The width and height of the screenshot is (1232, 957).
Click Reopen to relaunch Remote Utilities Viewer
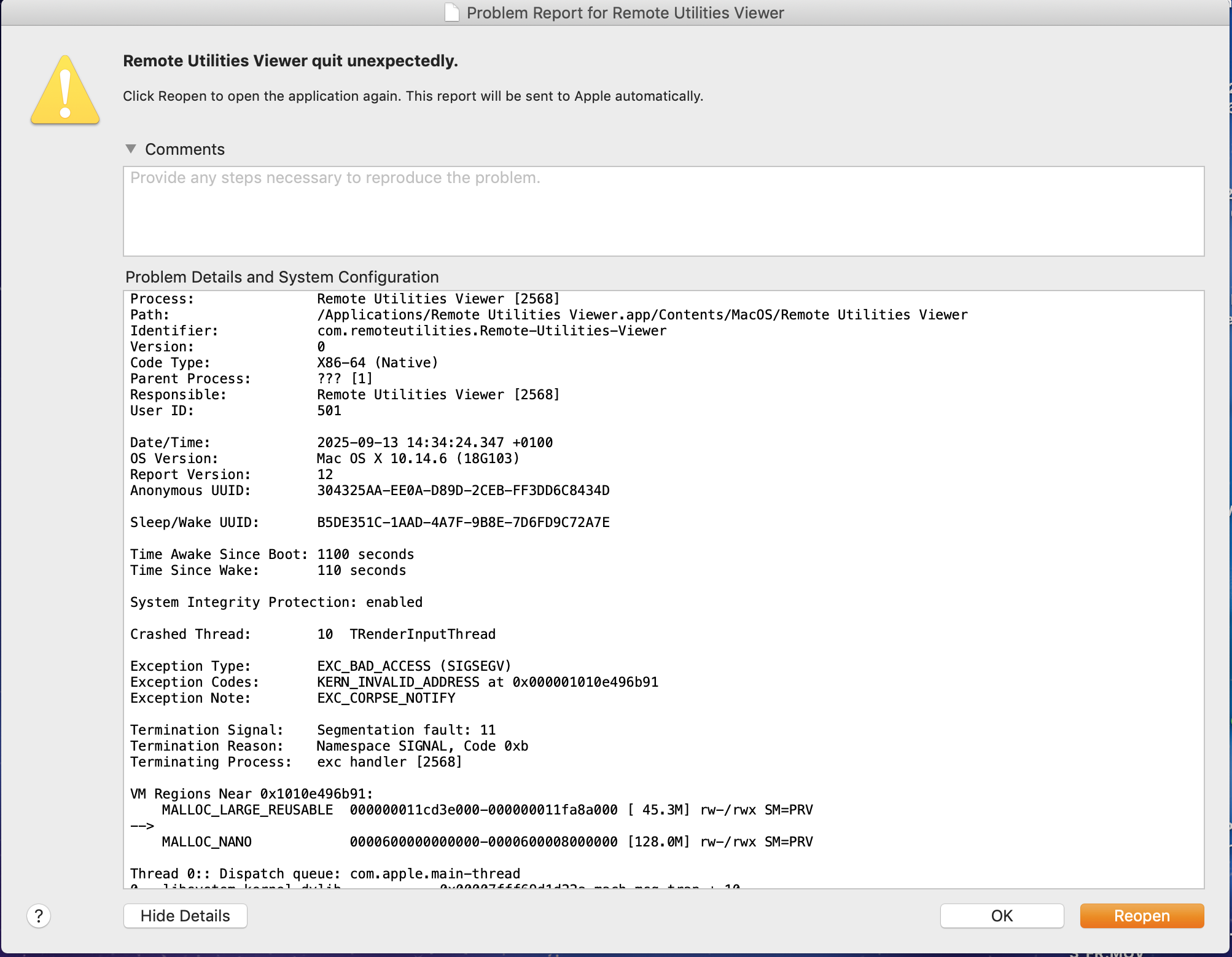tap(1141, 915)
